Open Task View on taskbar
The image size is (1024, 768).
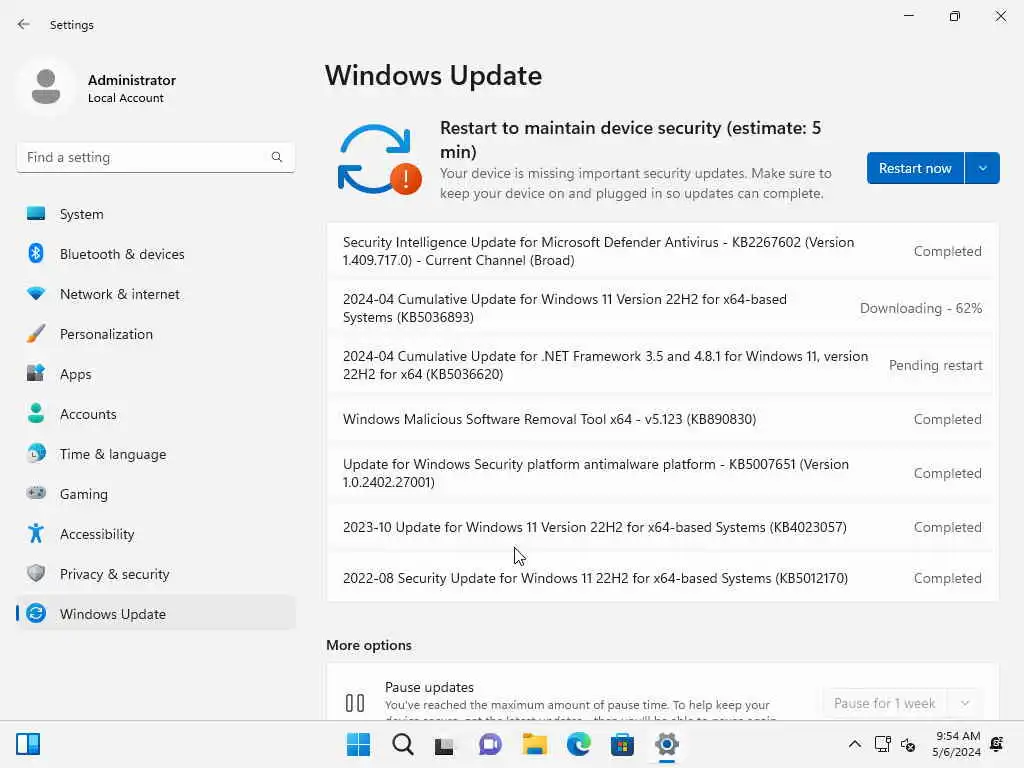click(x=445, y=744)
